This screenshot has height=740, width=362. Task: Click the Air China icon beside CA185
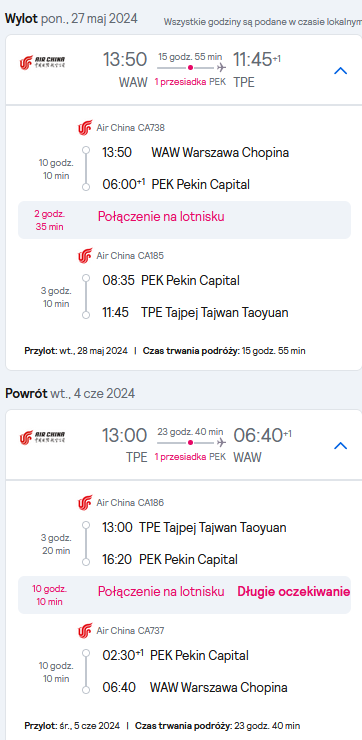(x=85, y=256)
